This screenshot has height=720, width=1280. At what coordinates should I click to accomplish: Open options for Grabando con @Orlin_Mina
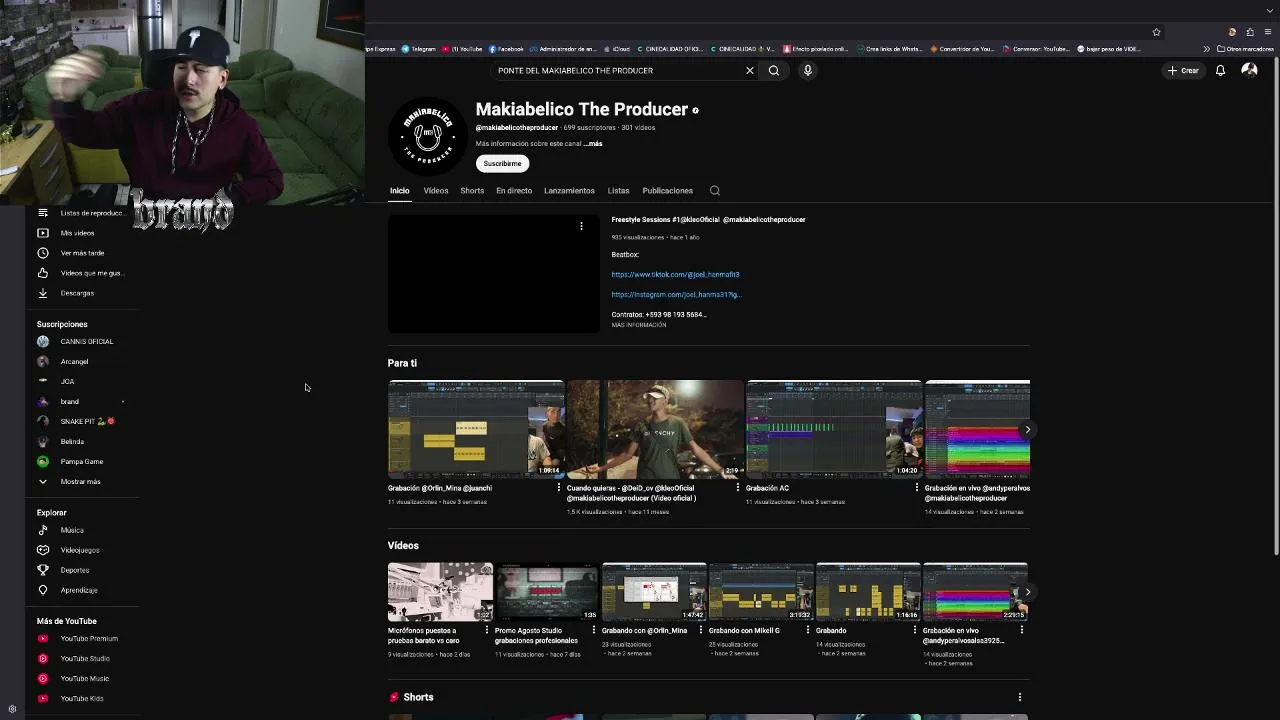tap(701, 630)
